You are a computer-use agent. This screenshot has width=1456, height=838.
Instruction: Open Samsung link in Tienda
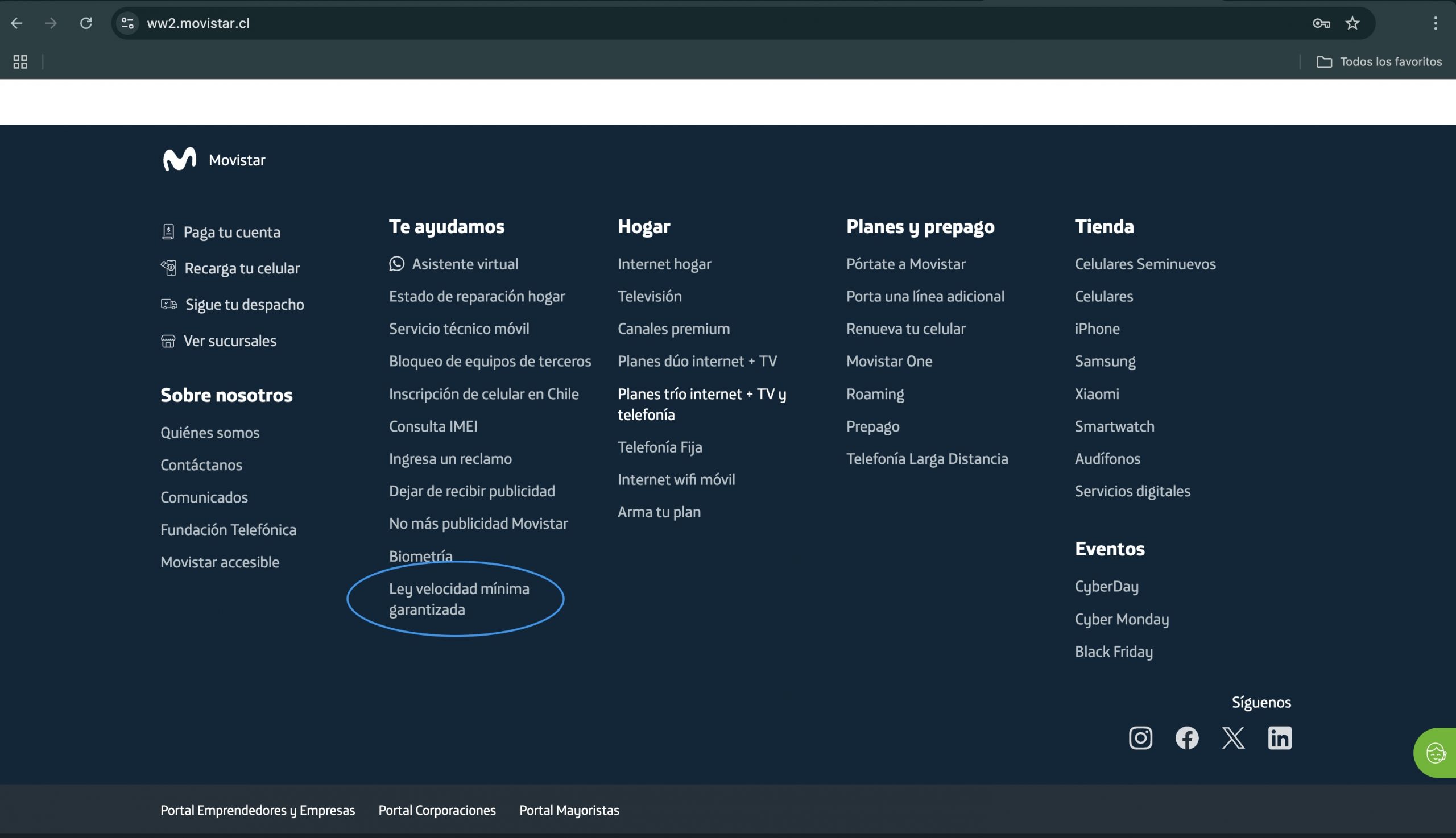tap(1106, 361)
